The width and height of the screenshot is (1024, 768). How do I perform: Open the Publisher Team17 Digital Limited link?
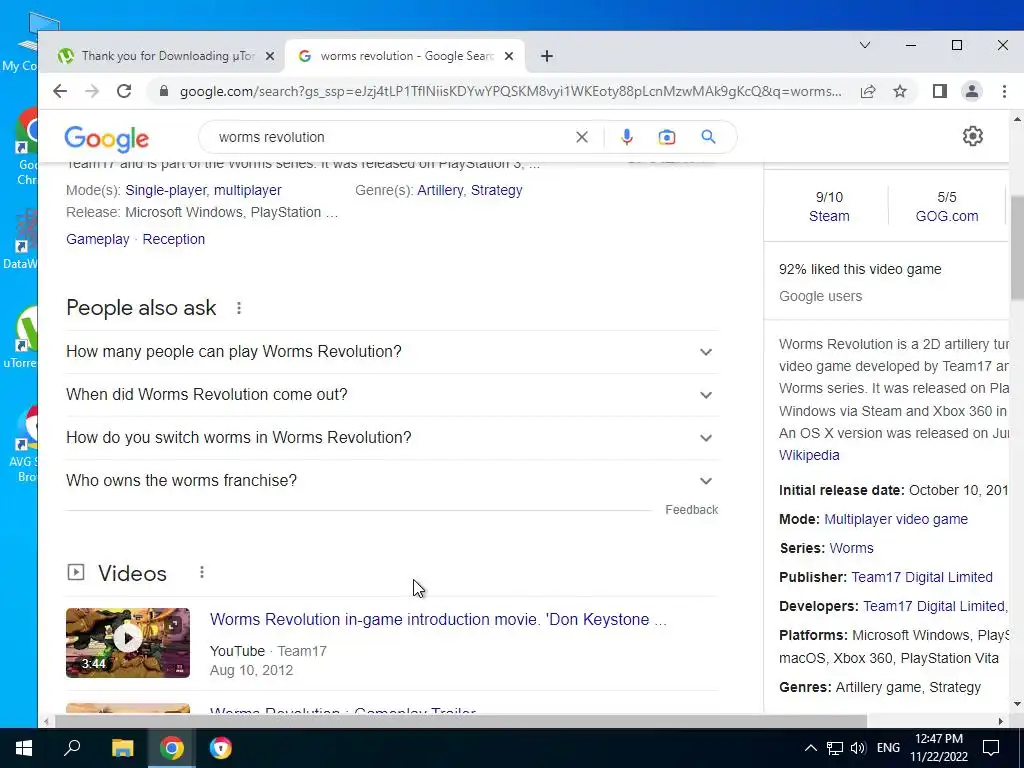(x=921, y=577)
